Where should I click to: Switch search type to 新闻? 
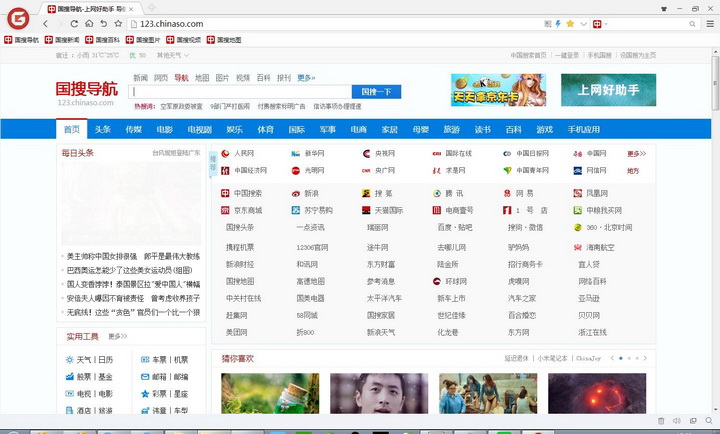tap(141, 78)
